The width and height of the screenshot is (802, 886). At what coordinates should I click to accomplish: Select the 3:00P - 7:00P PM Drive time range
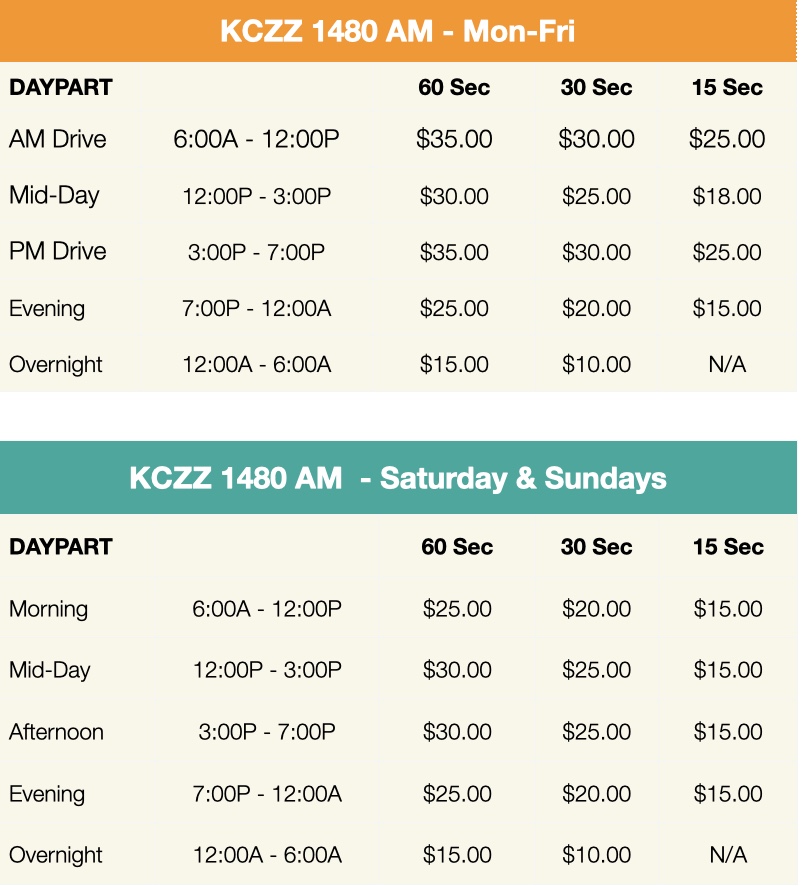click(256, 252)
